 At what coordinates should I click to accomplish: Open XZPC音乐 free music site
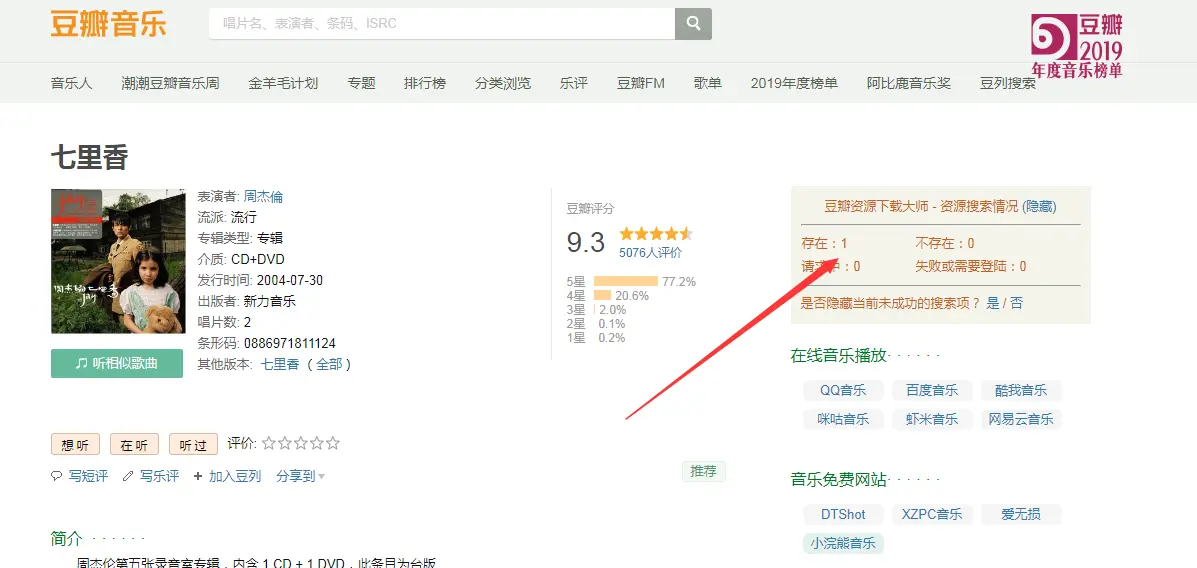tap(932, 514)
